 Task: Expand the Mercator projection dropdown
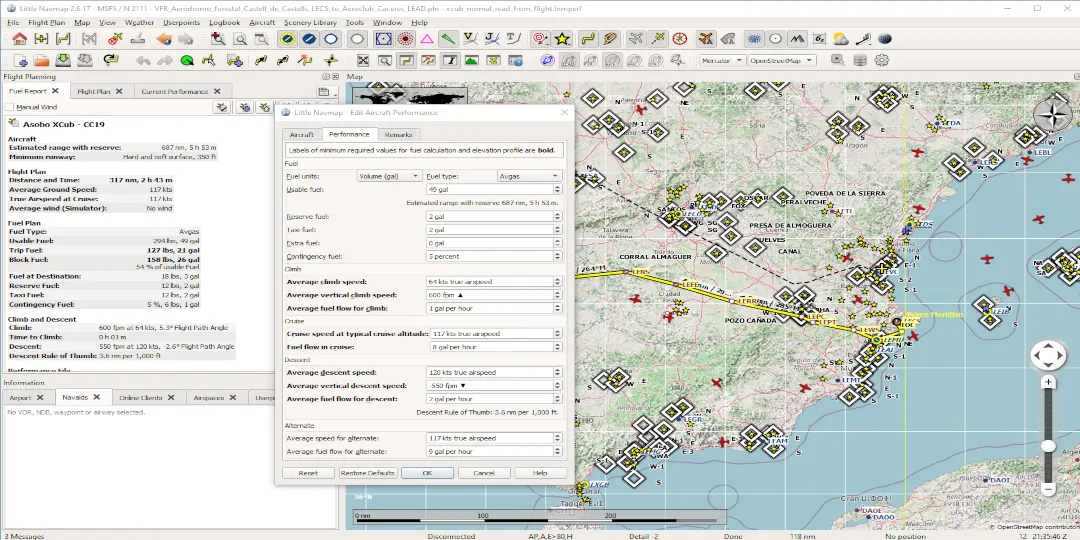(722, 60)
